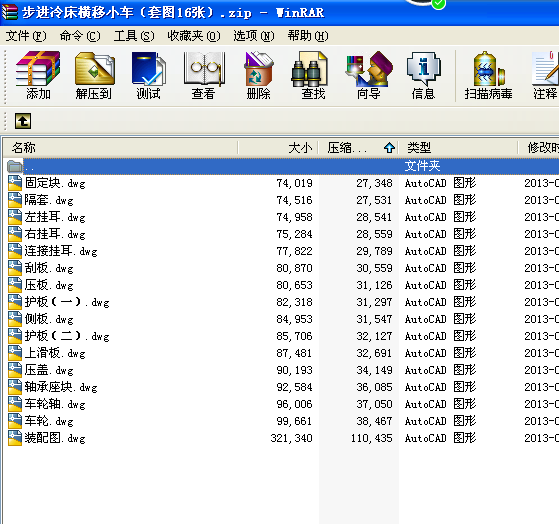Select file name 侧板.dwg
The image size is (559, 524).
[49, 319]
